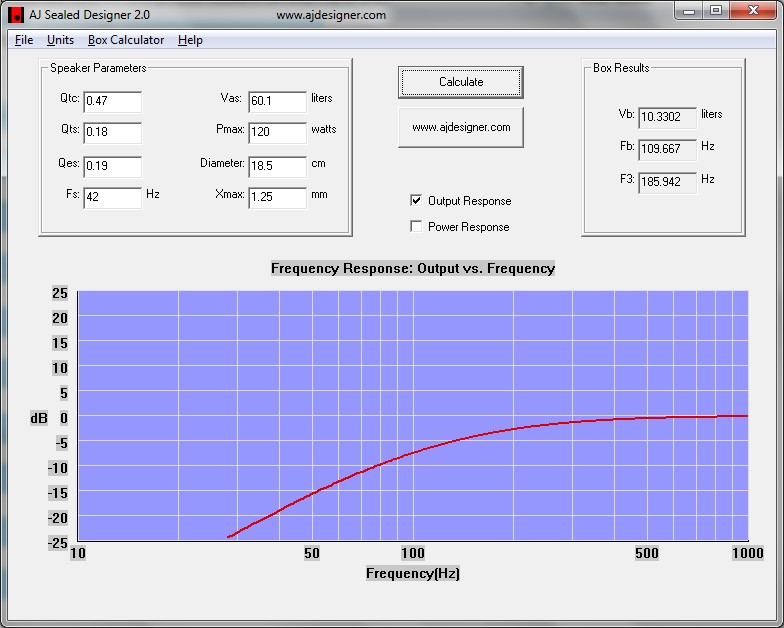The image size is (784, 628).
Task: Click the www.ajdesigner.com button
Action: click(x=461, y=128)
